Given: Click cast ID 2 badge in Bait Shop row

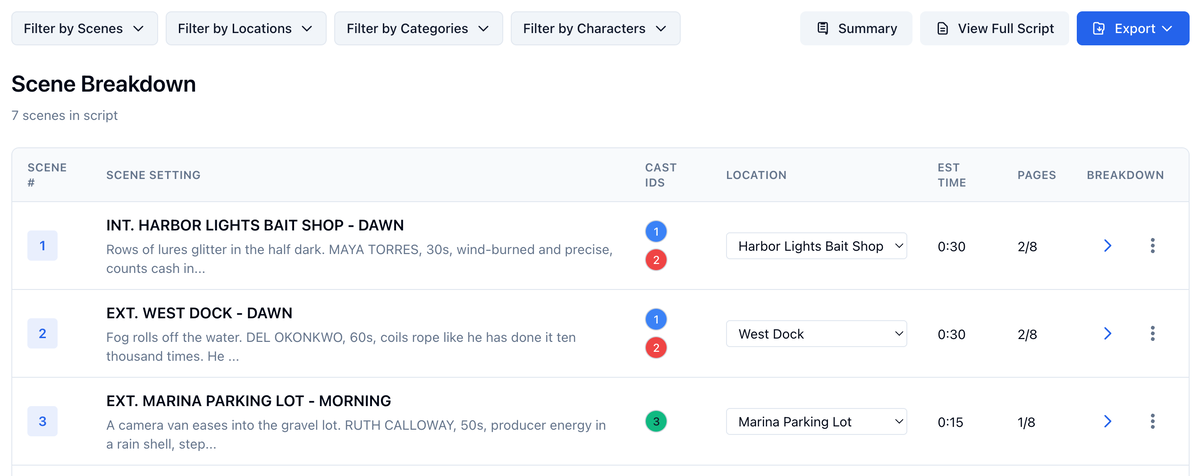Looking at the screenshot, I should [656, 260].
